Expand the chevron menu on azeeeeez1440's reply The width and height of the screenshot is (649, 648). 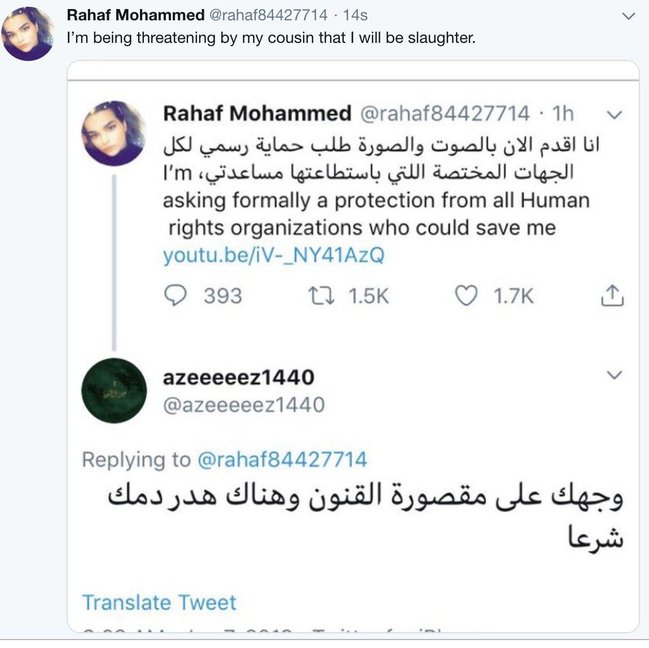click(x=616, y=376)
